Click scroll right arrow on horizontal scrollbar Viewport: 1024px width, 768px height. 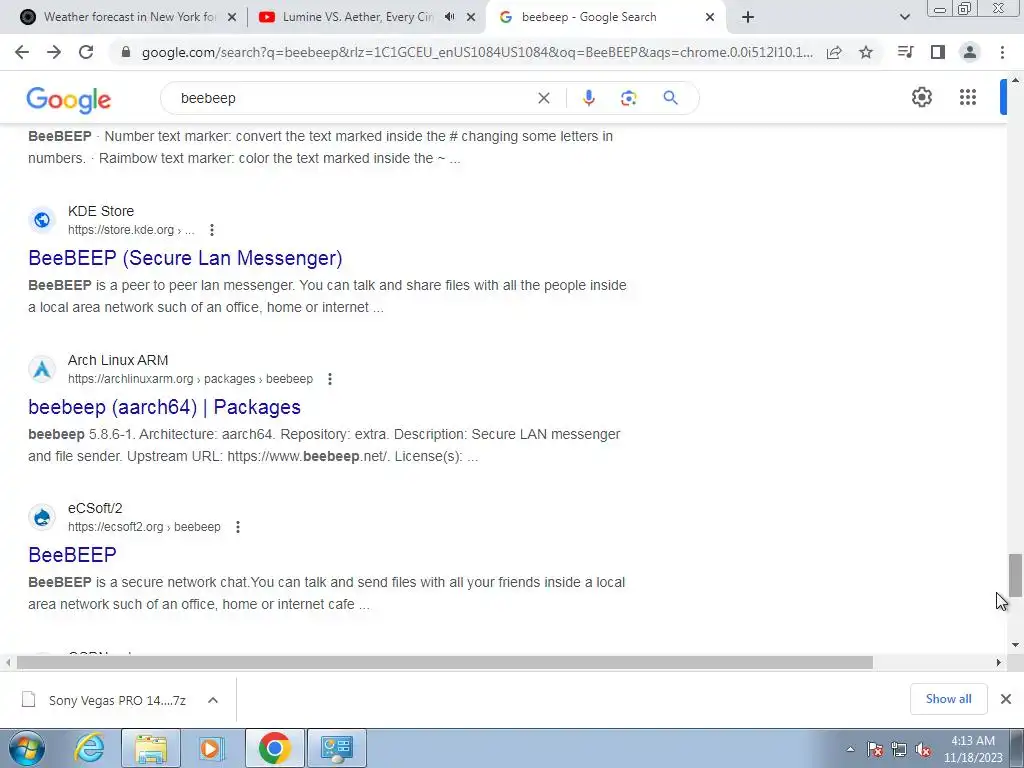(998, 662)
